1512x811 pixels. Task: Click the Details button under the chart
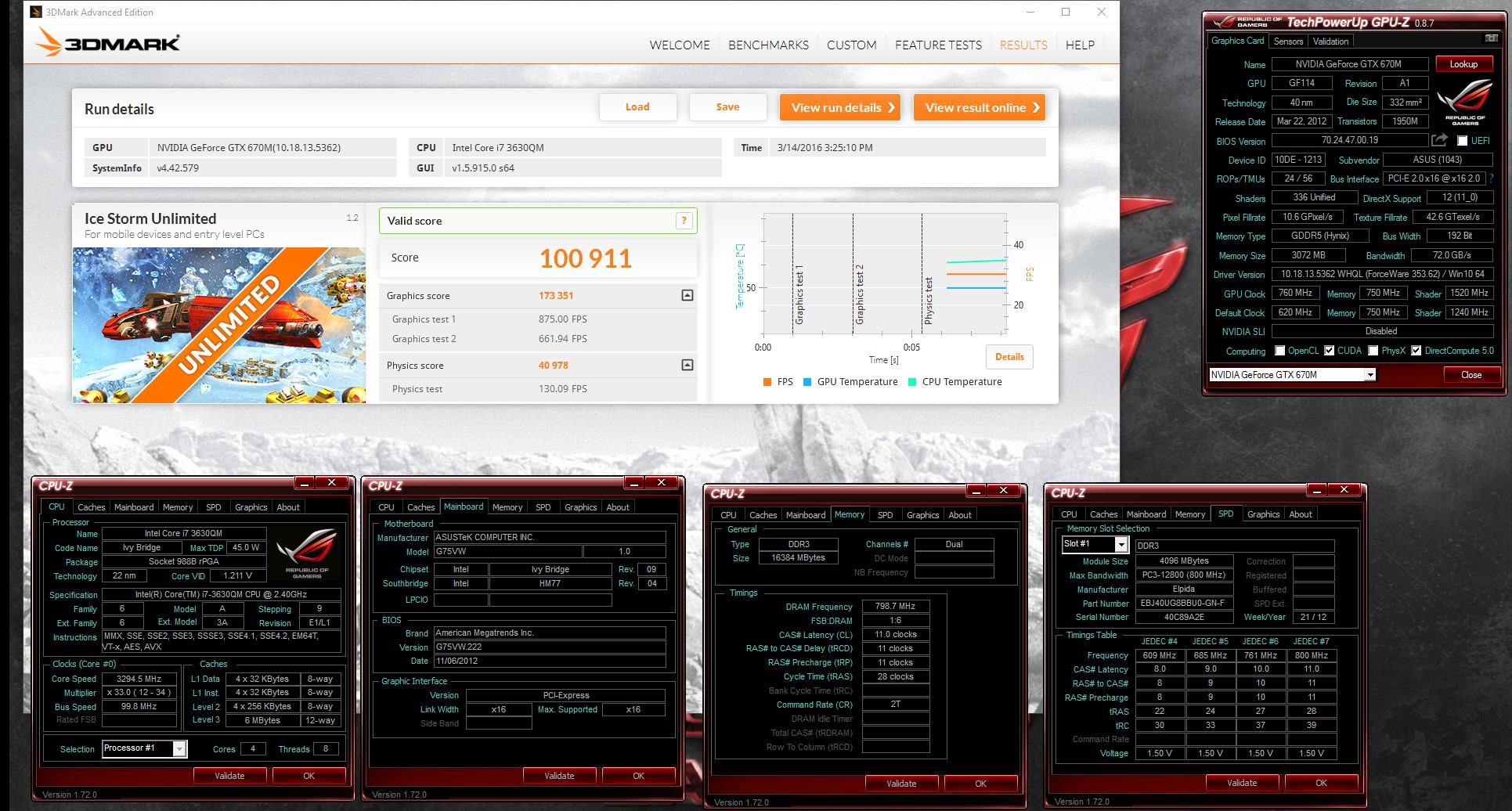coord(1009,357)
